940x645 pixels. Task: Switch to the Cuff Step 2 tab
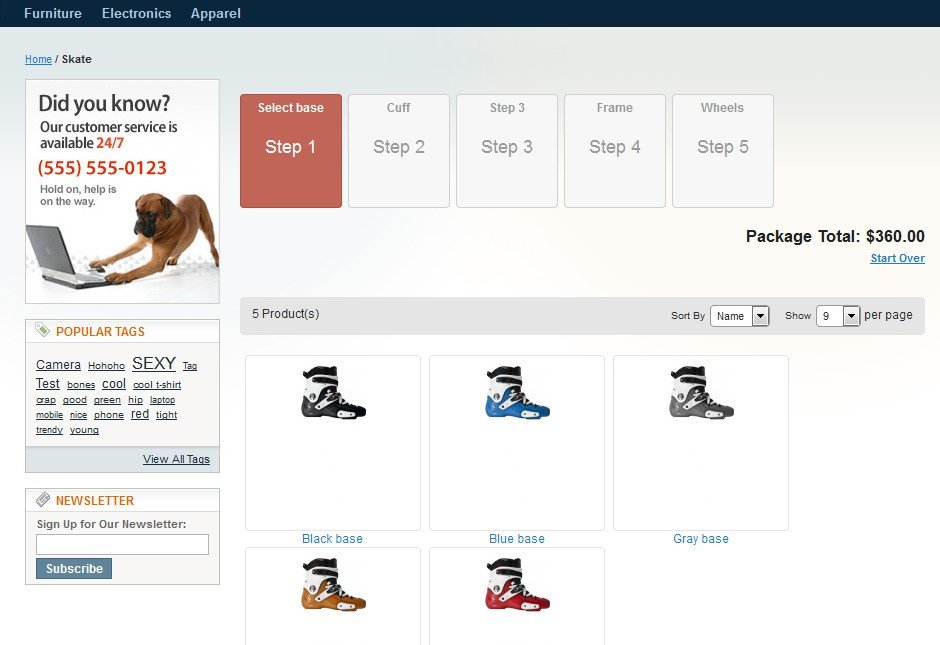click(399, 151)
